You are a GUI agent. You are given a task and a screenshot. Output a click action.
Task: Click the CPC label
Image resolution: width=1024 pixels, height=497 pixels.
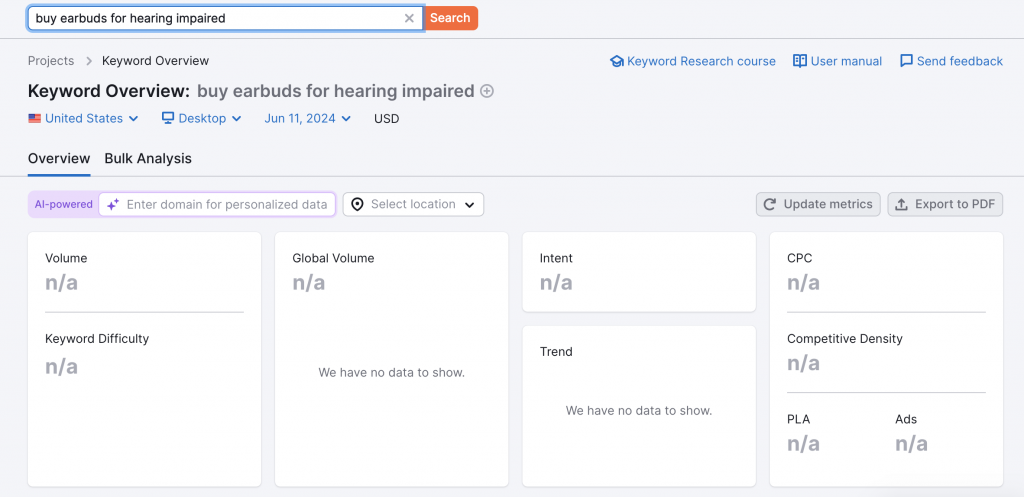tap(799, 259)
